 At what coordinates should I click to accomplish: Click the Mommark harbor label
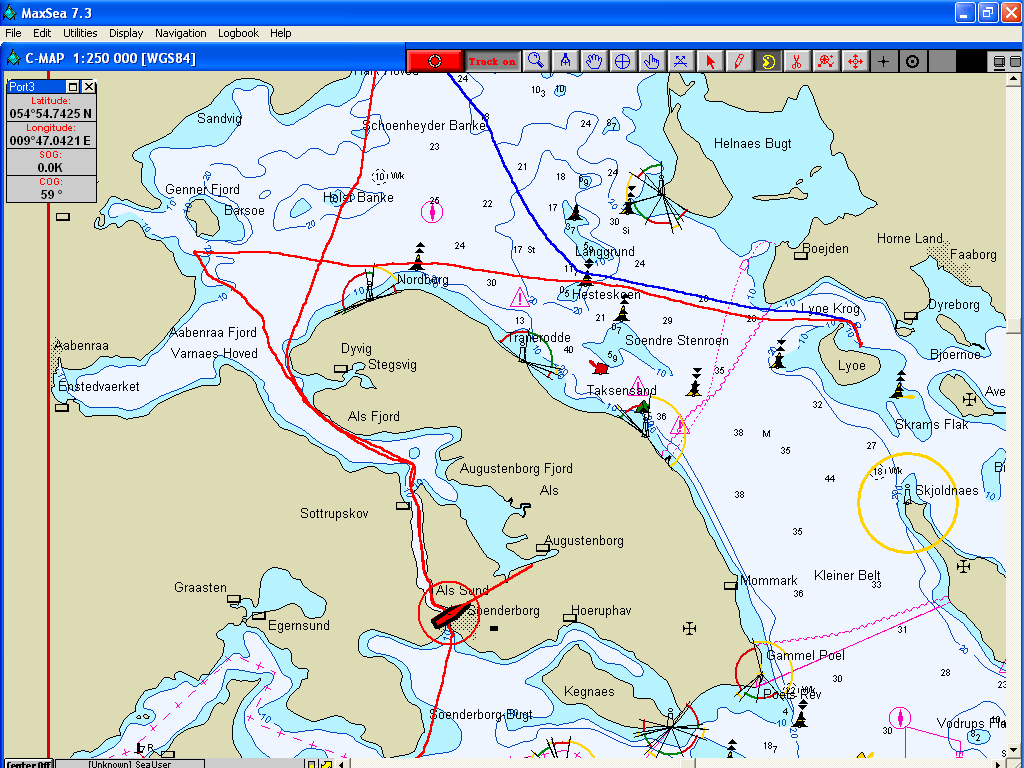[x=769, y=581]
